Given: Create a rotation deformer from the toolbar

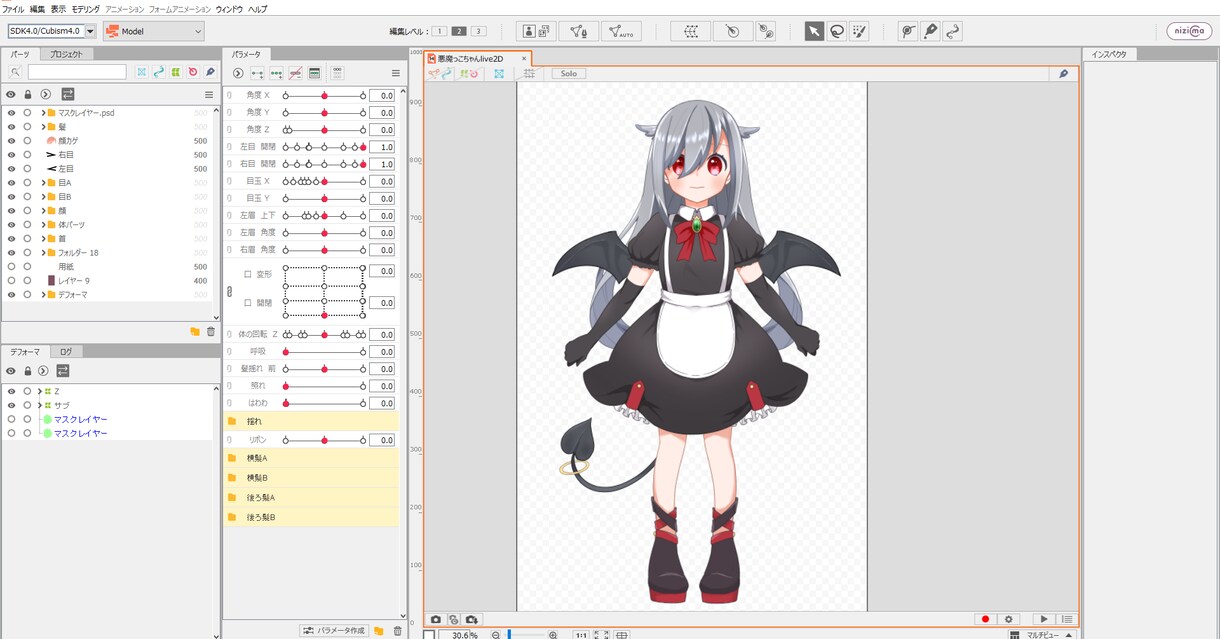Looking at the screenshot, I should [x=733, y=31].
